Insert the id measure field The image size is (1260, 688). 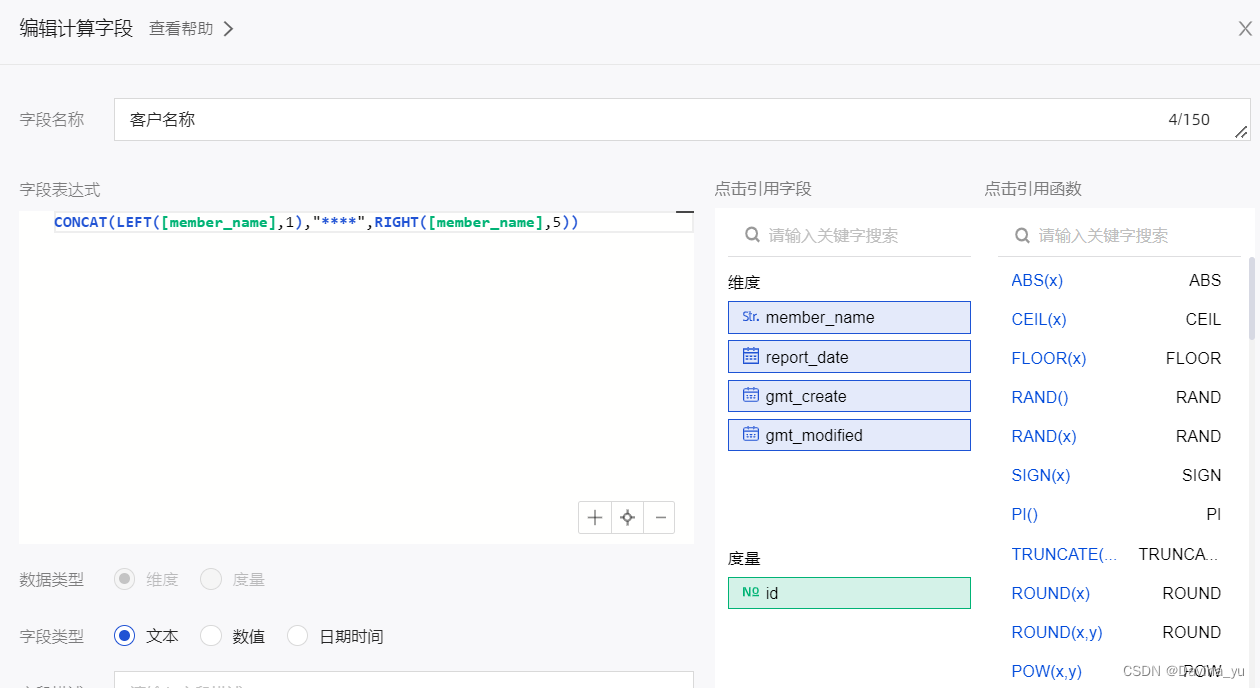pyautogui.click(x=849, y=593)
